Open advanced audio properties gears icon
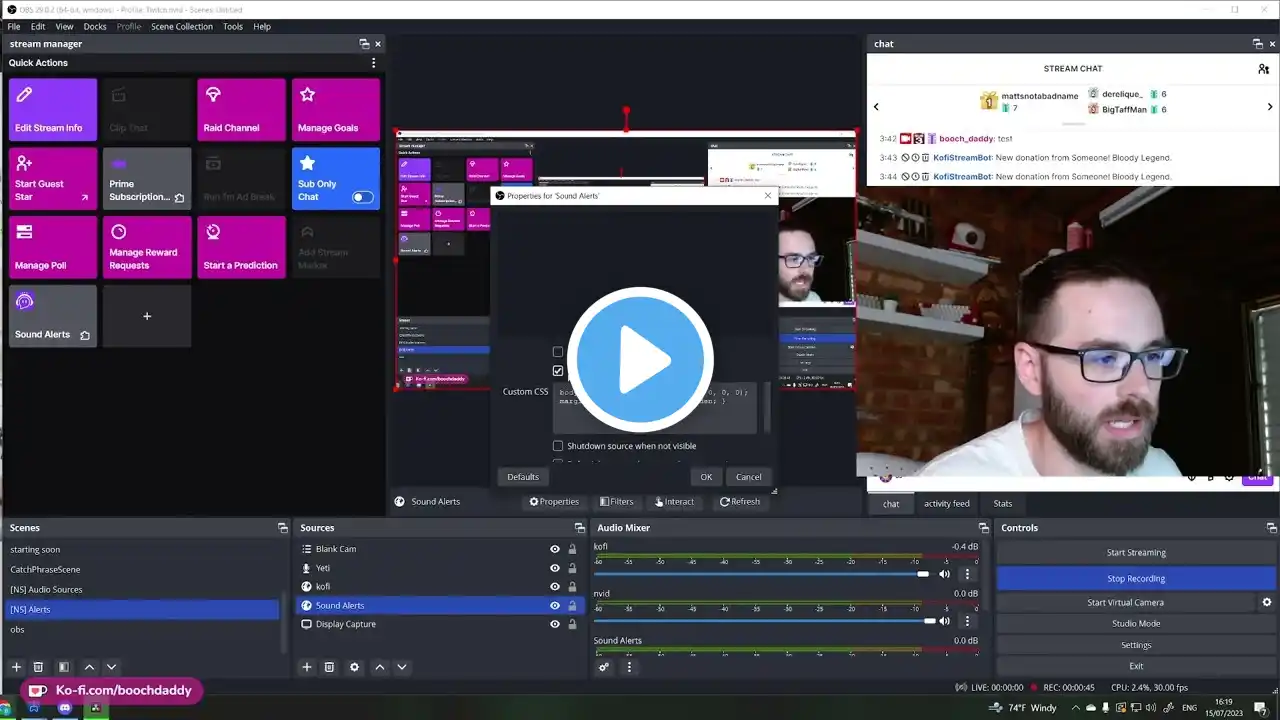 coord(604,667)
